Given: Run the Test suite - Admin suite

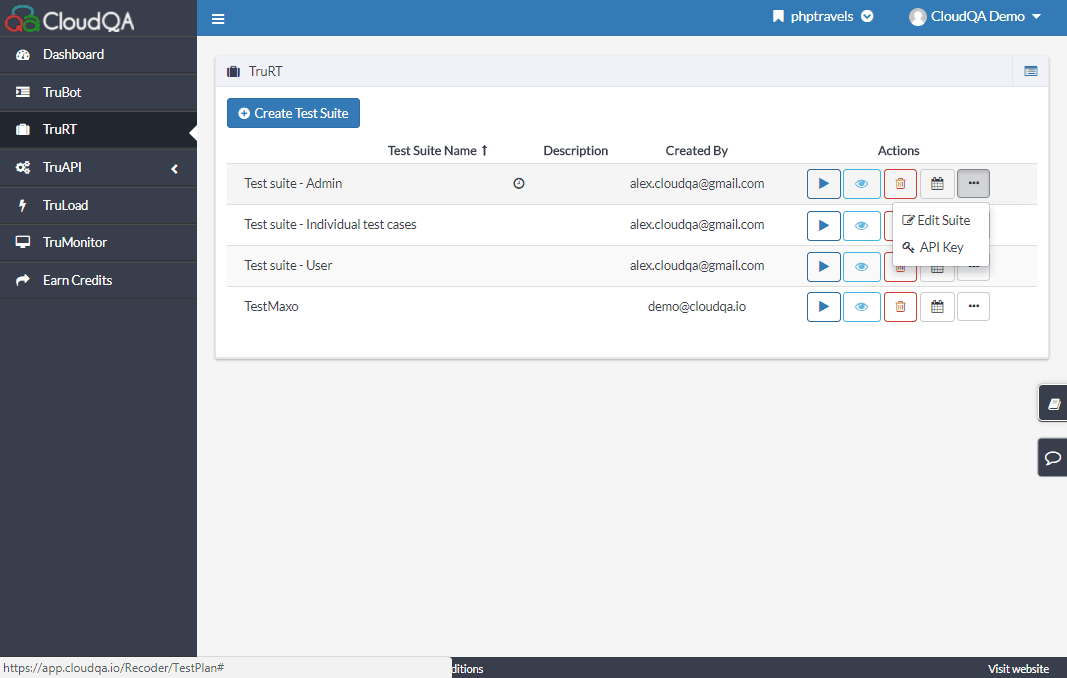Looking at the screenshot, I should pyautogui.click(x=823, y=184).
